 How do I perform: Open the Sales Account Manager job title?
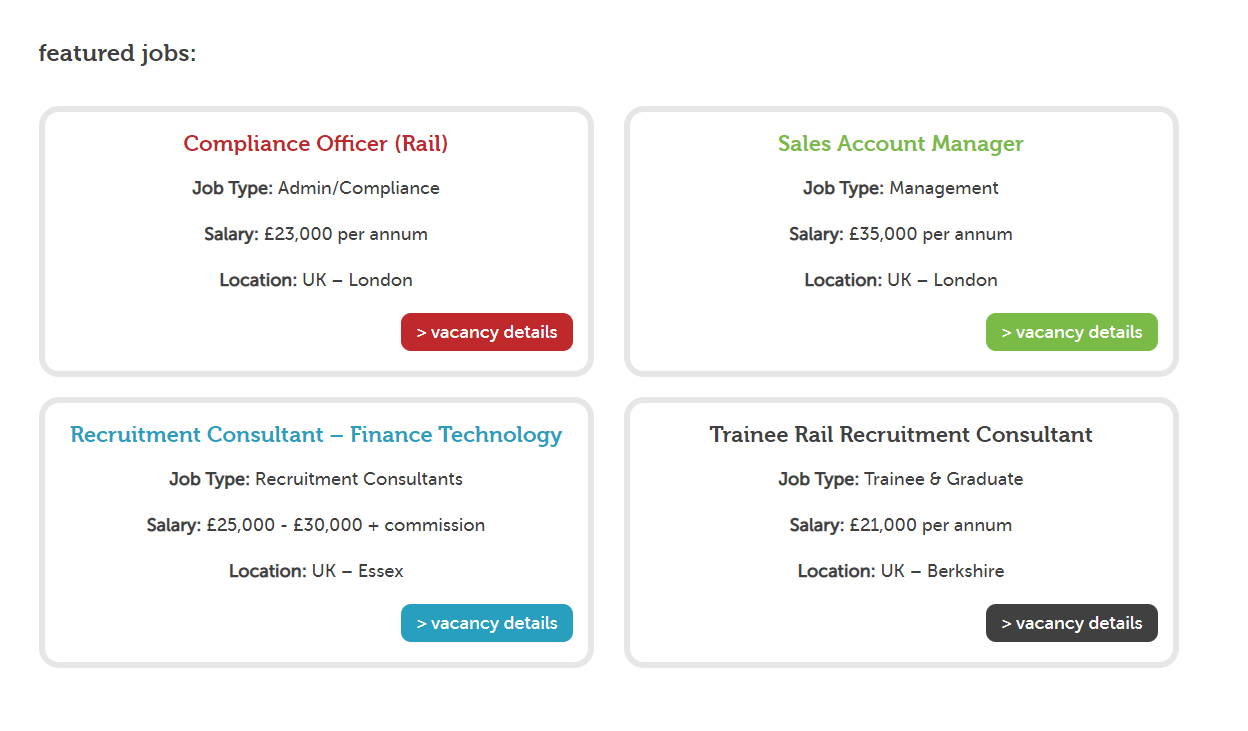pyautogui.click(x=900, y=144)
